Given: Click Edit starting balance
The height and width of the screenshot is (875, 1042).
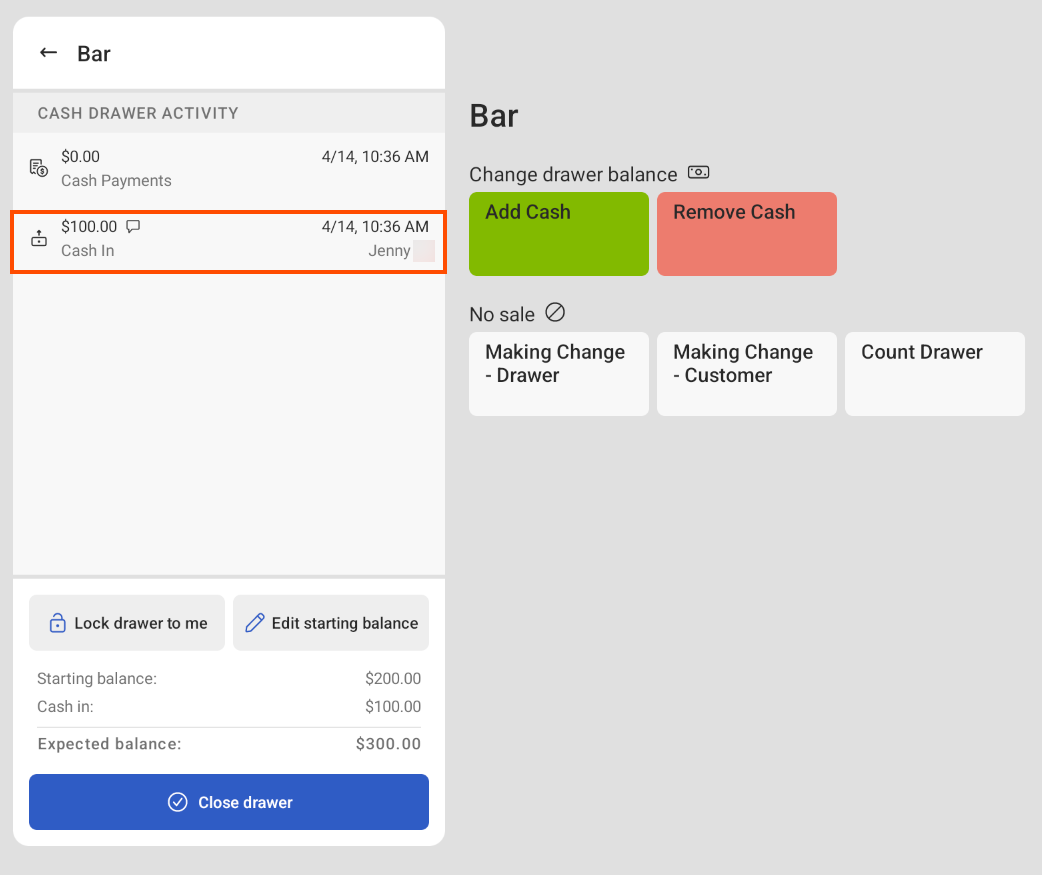Looking at the screenshot, I should click(x=331, y=623).
